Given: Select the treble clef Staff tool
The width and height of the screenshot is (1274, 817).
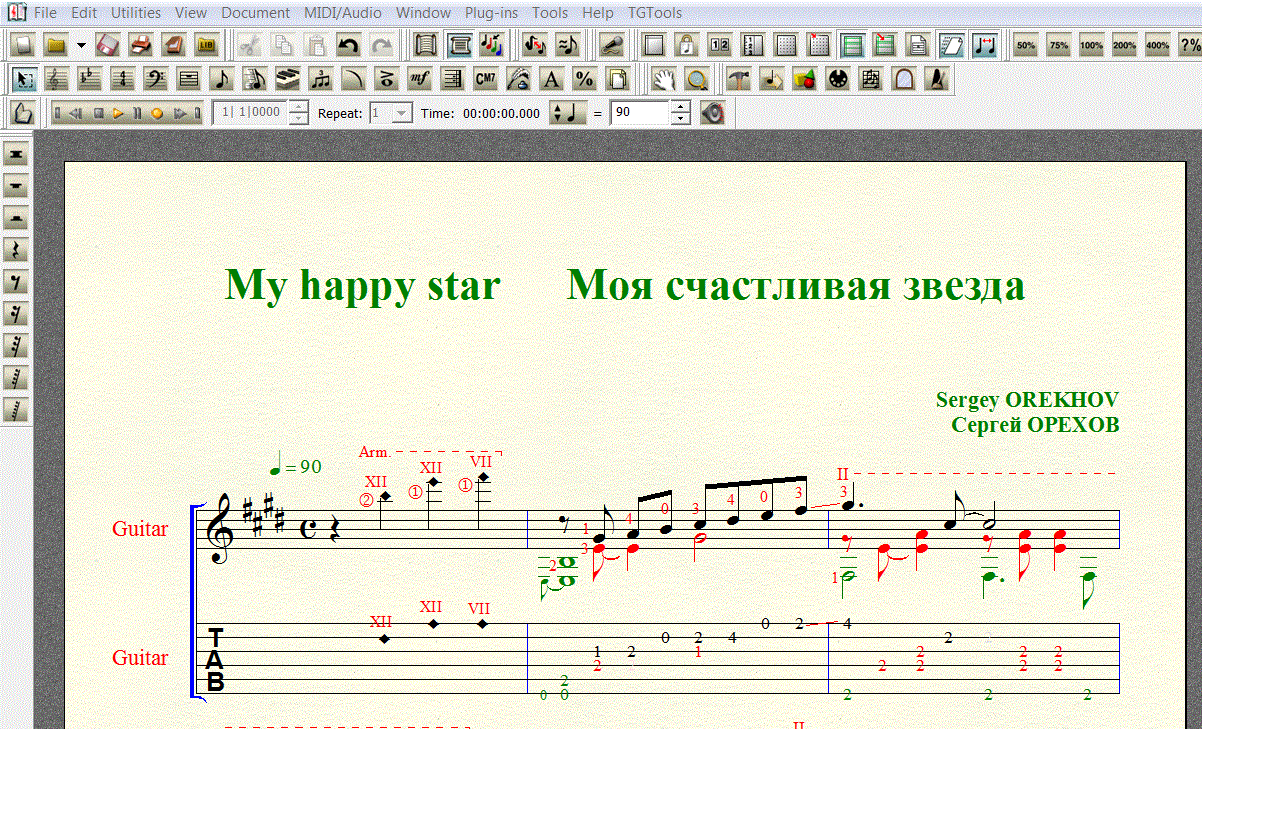Looking at the screenshot, I should click(58, 79).
